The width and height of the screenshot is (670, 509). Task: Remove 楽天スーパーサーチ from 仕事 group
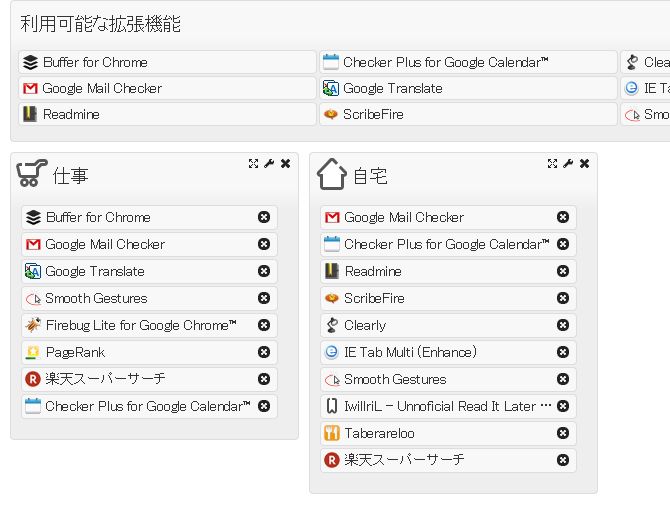pyautogui.click(x=264, y=379)
